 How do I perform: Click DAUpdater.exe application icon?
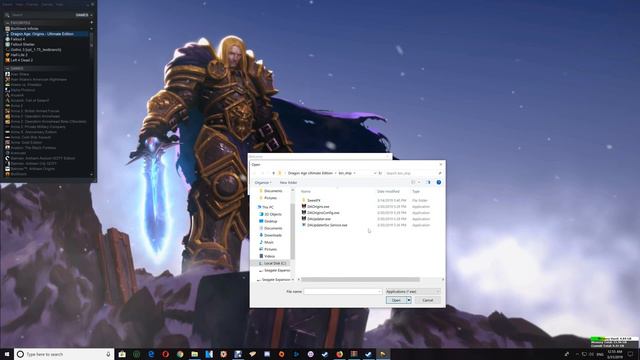[x=304, y=219]
